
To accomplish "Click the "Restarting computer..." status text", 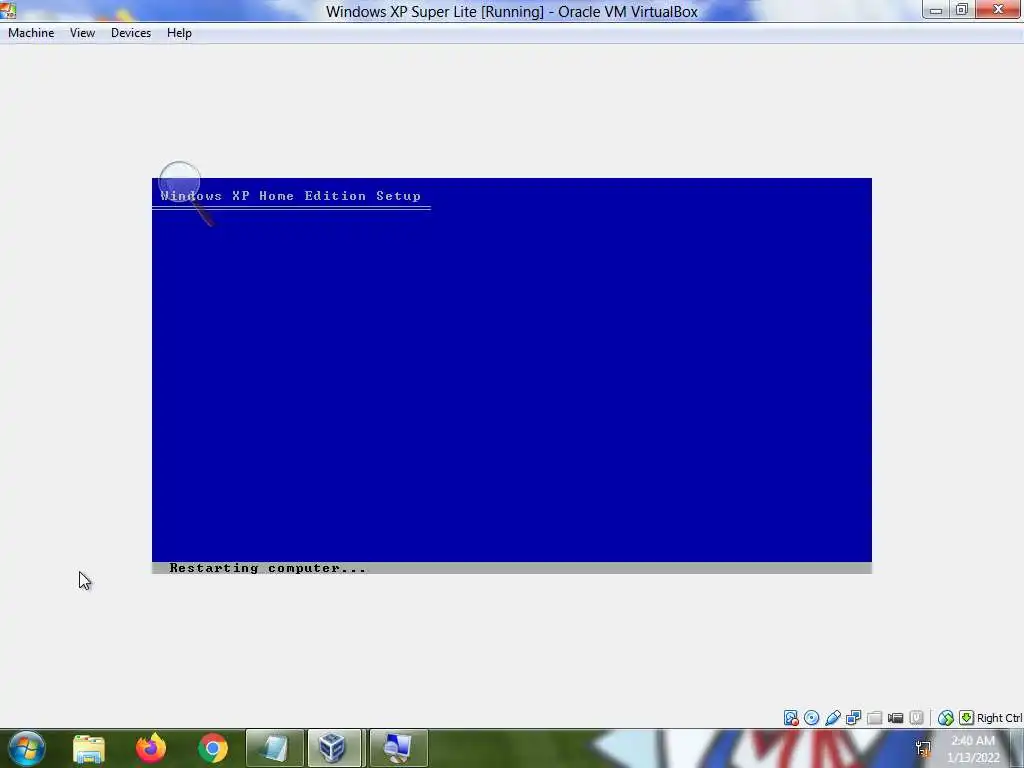I will (268, 568).
